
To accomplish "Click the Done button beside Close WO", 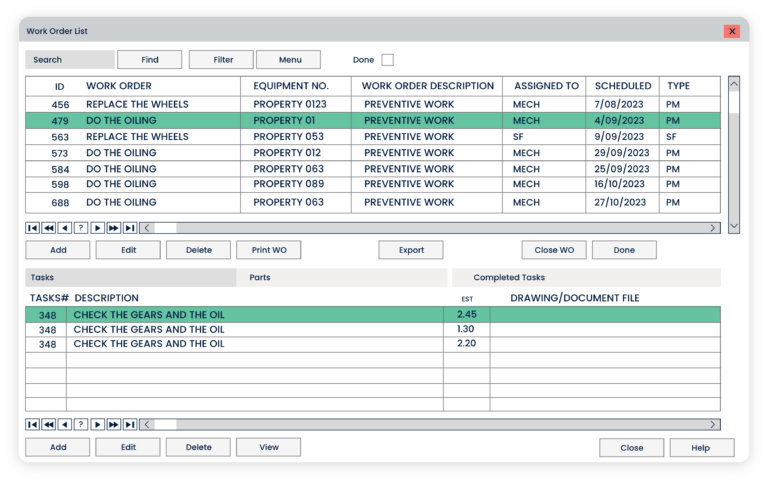I will point(624,250).
